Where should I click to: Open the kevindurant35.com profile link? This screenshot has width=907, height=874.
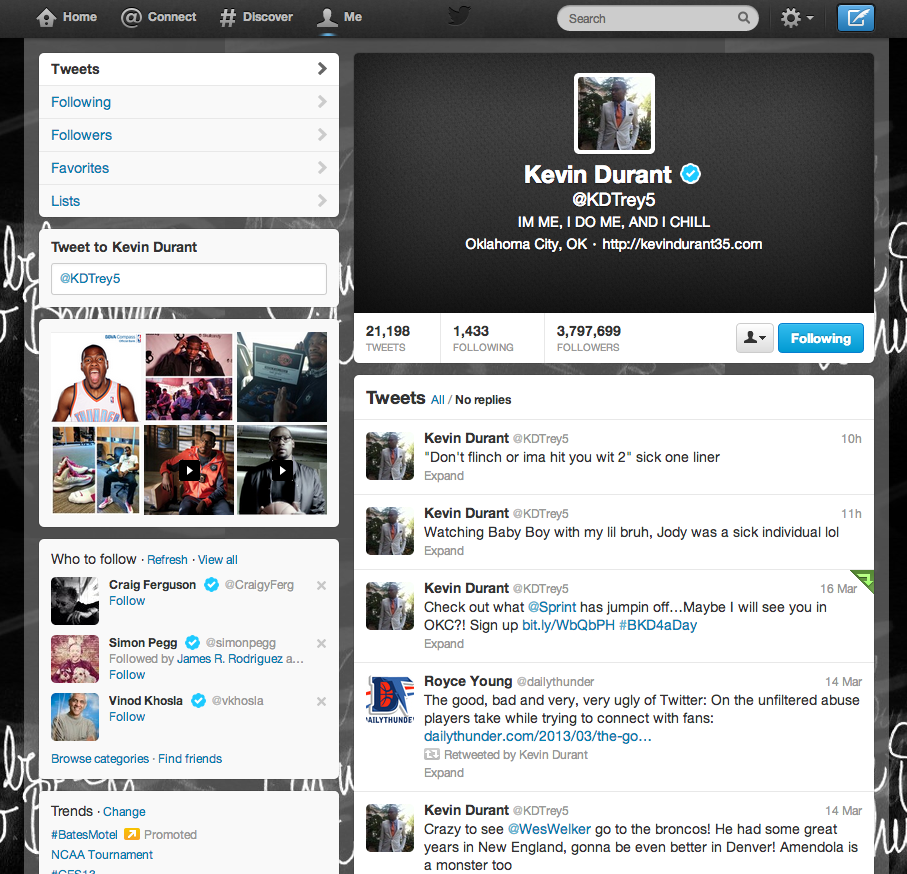tap(682, 244)
